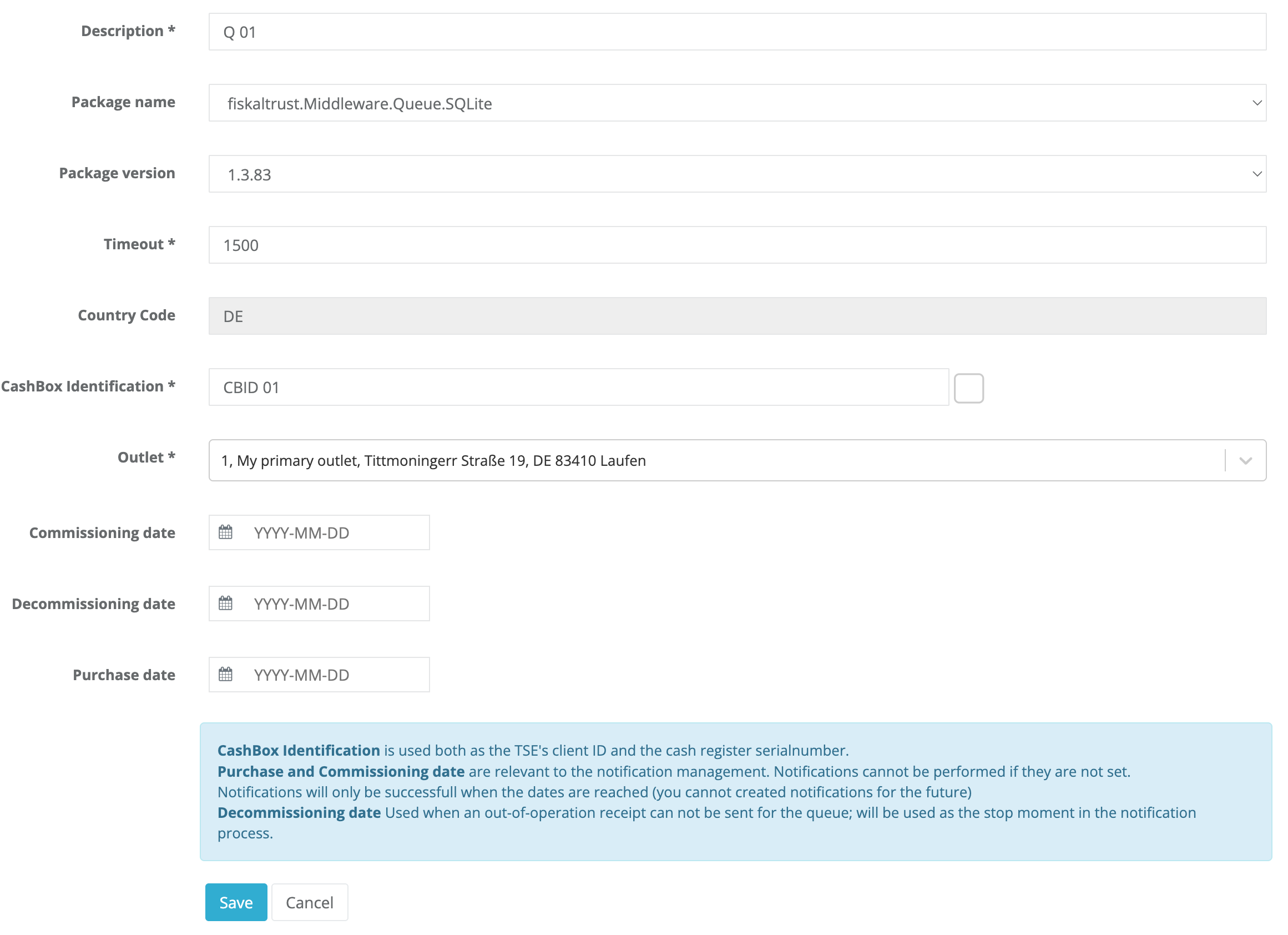Focus the Timeout field showing 1500
Screen dimensions: 1288x935
tap(737, 245)
